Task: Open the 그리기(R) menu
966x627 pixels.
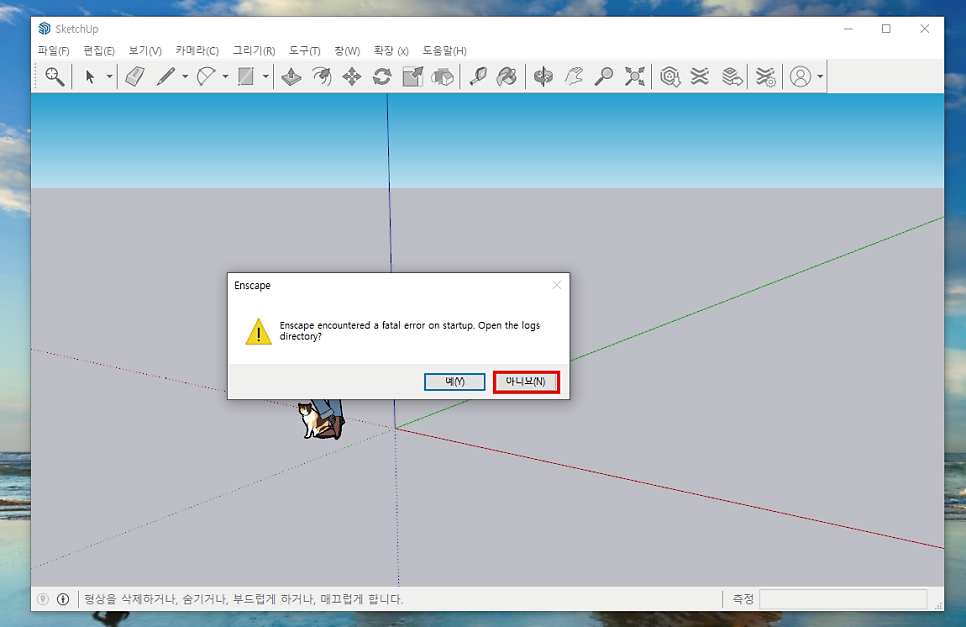Action: pos(254,51)
